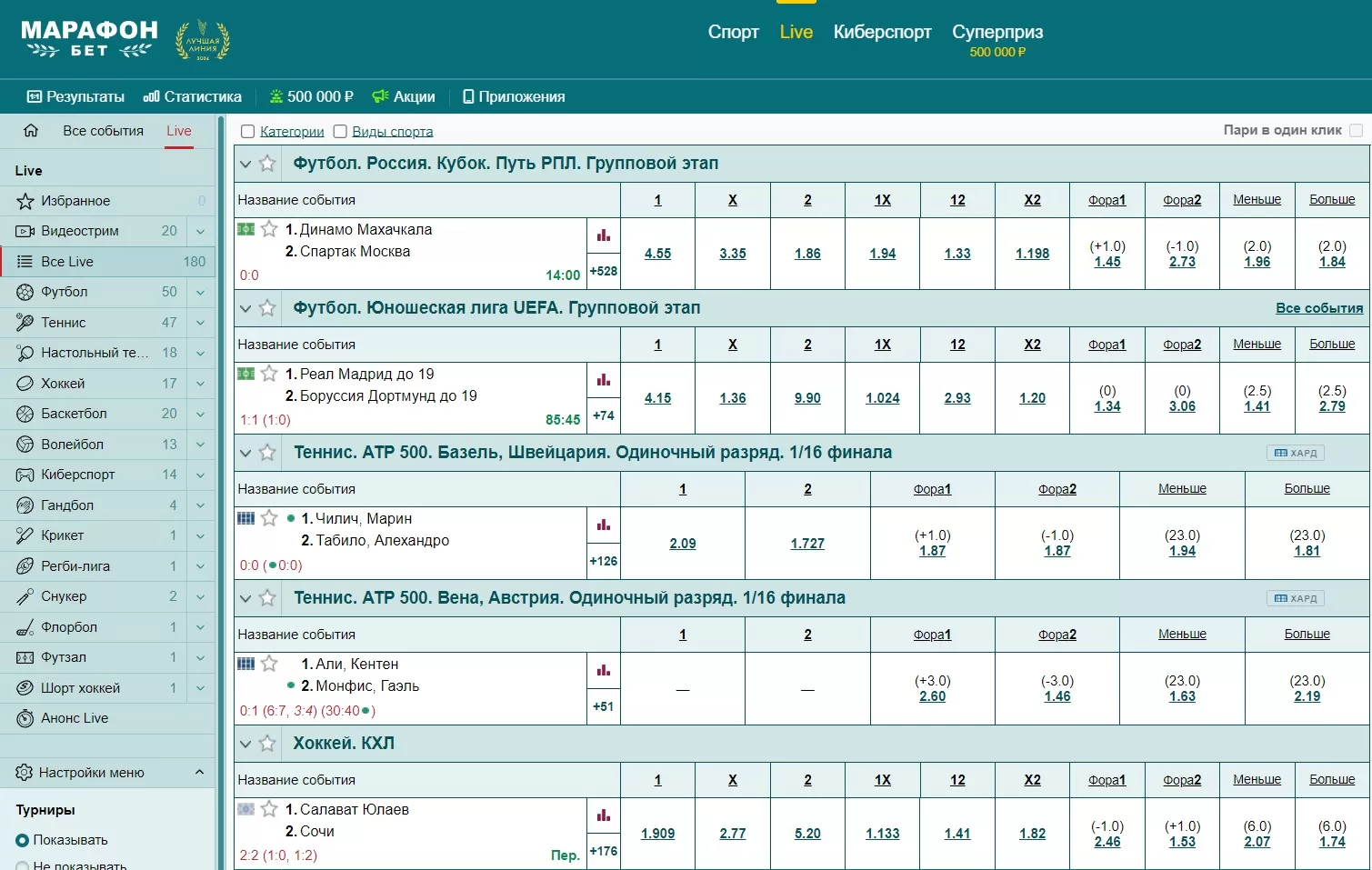Collapse the ATP 500 Базель section
1372x870 pixels.
(x=245, y=453)
